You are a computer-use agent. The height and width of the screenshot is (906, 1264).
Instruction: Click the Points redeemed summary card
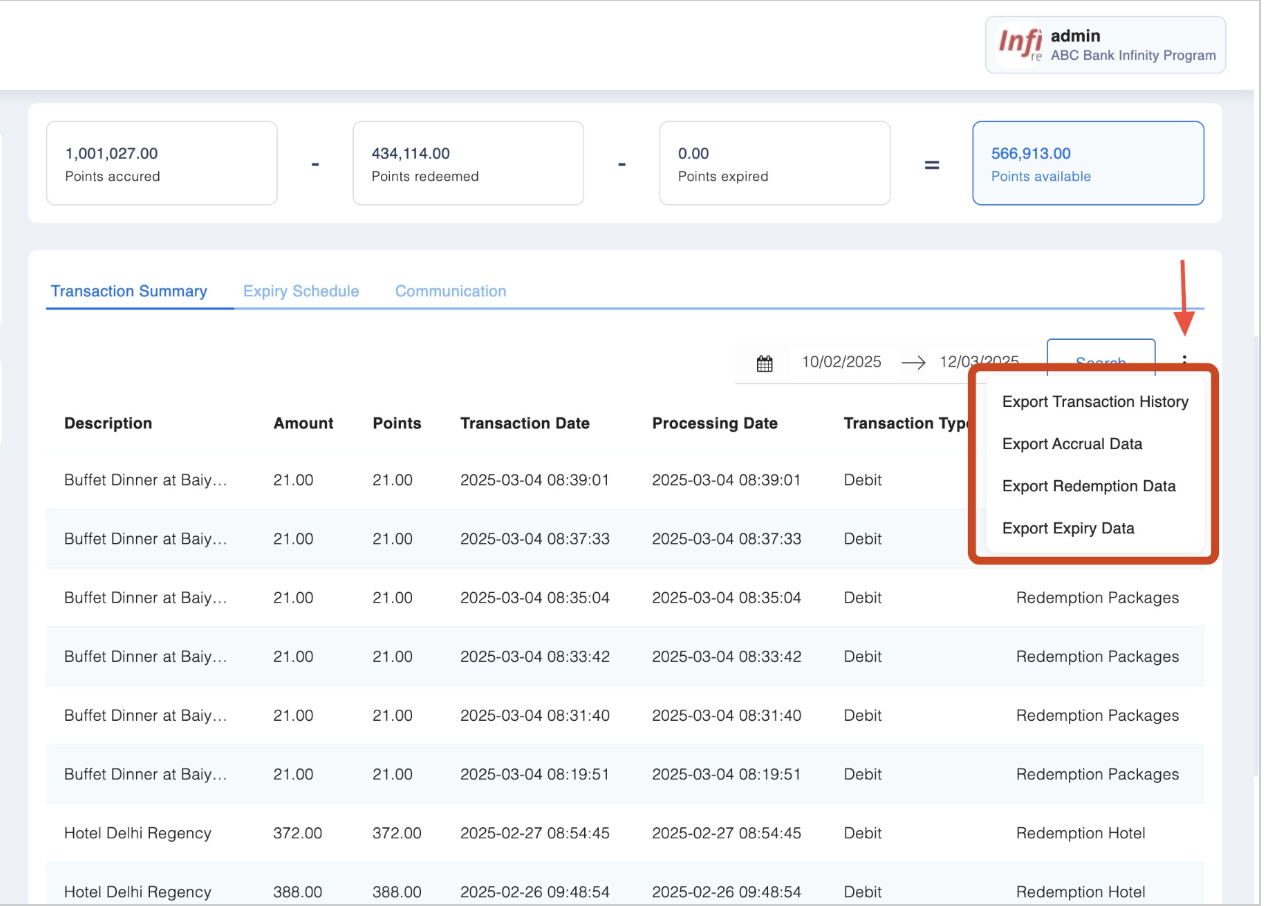pyautogui.click(x=467, y=164)
